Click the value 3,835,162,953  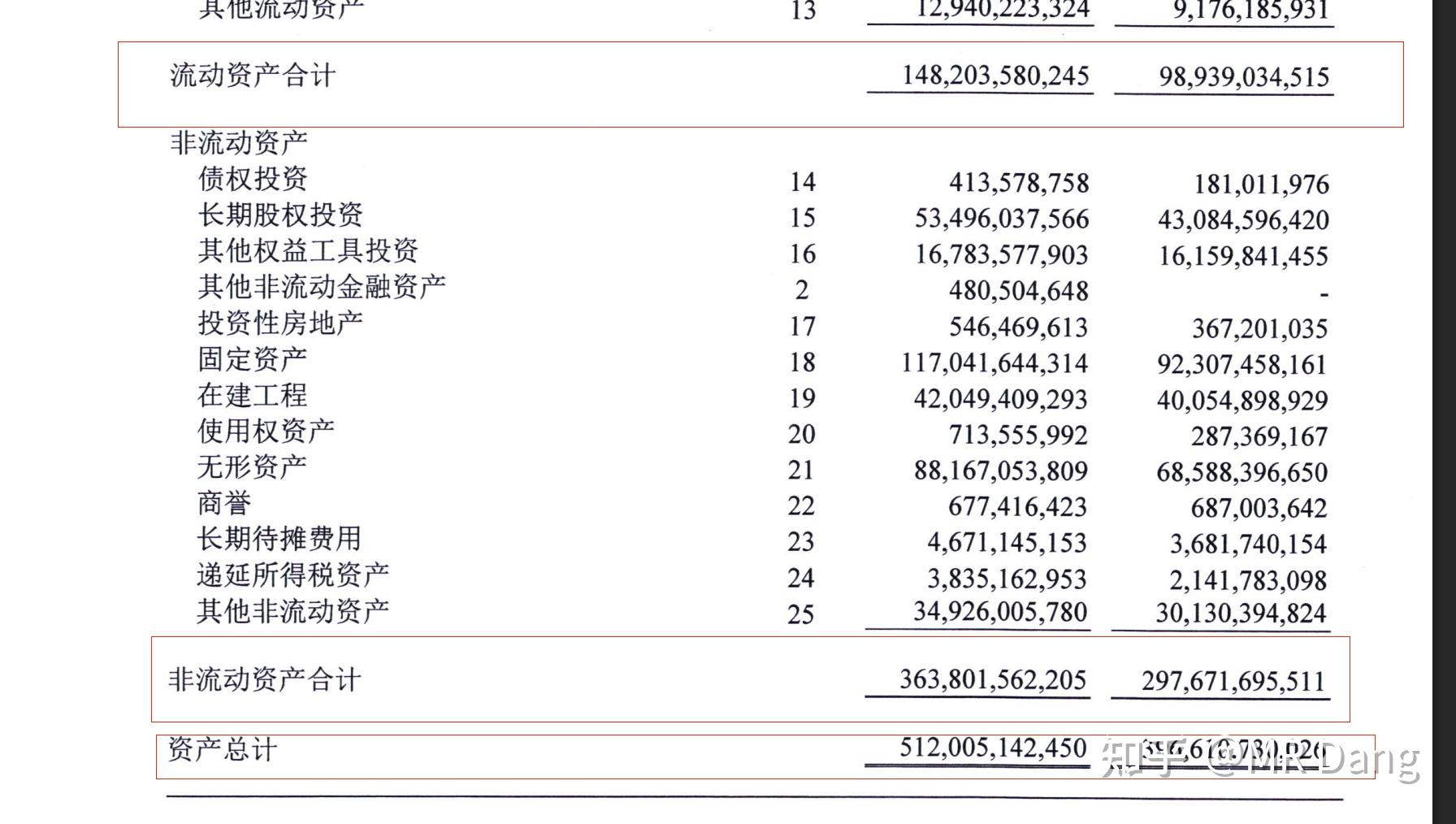click(x=1007, y=579)
